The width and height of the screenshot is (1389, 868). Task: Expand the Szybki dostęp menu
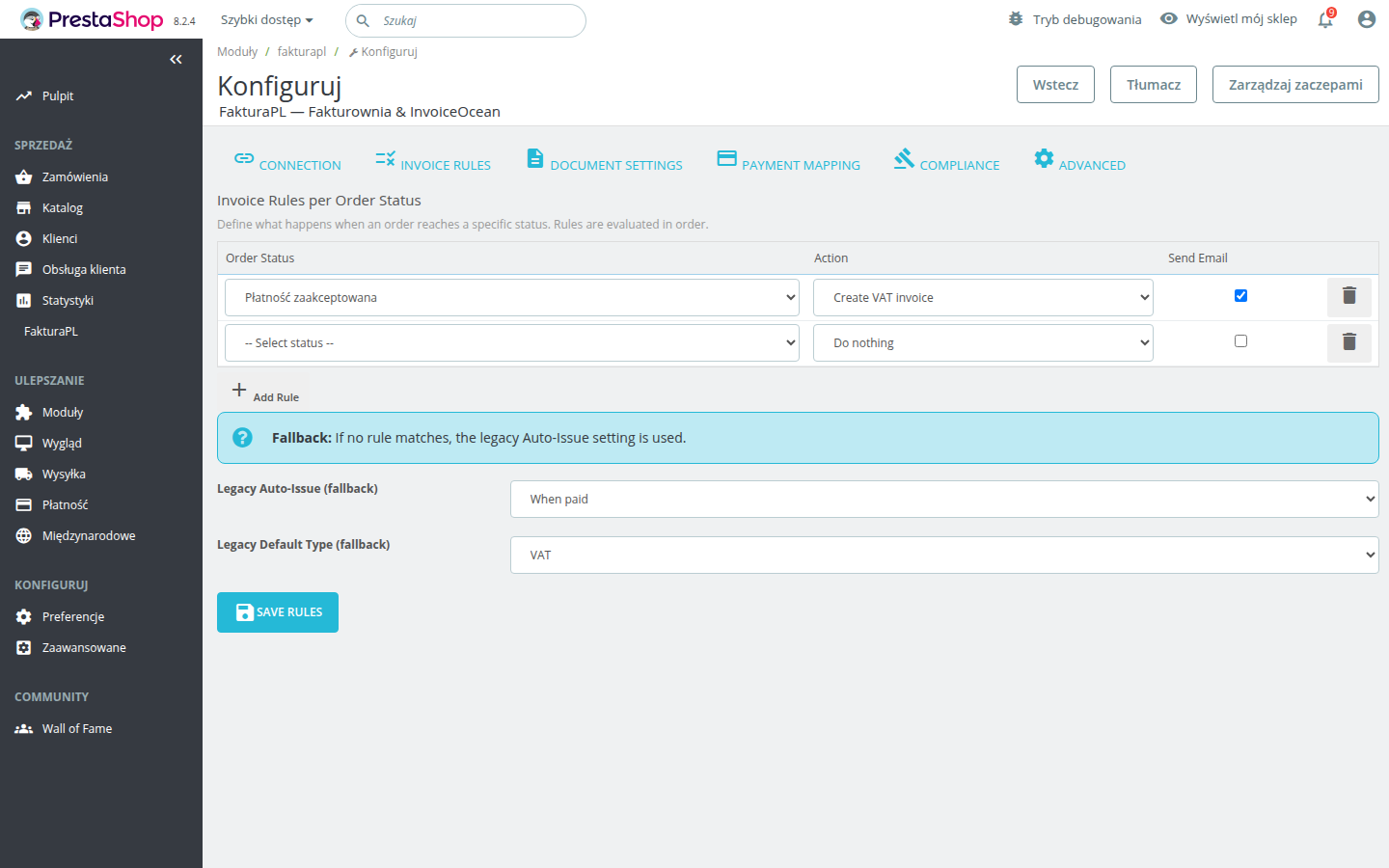266,19
